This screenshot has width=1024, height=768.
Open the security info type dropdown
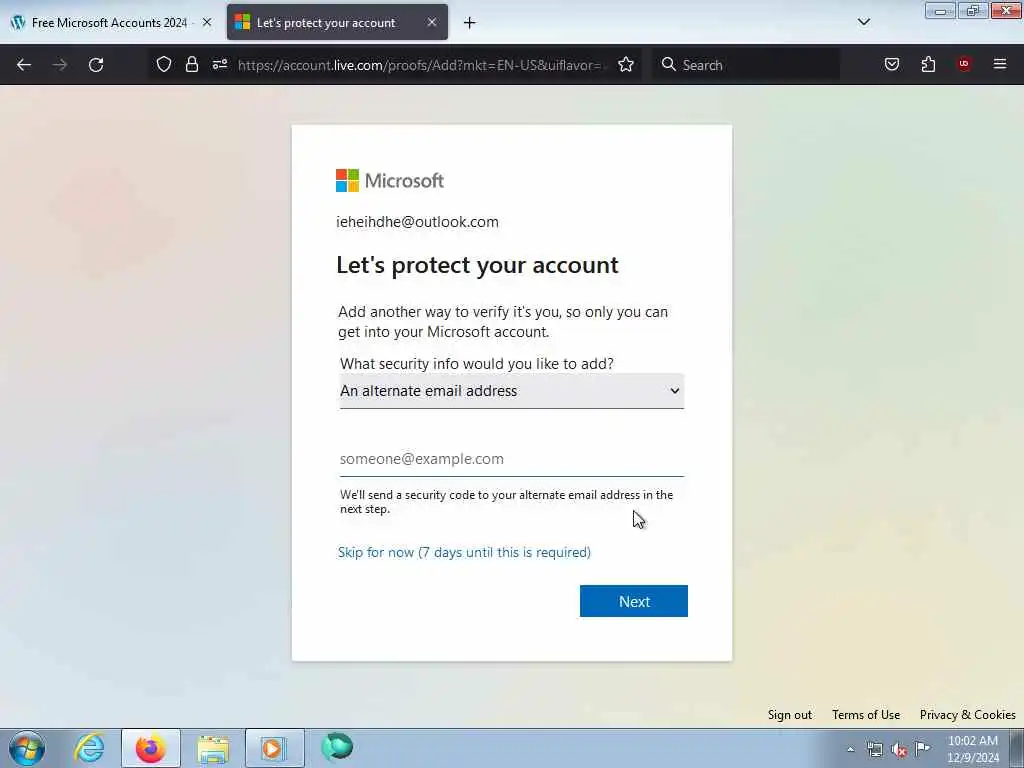511,391
